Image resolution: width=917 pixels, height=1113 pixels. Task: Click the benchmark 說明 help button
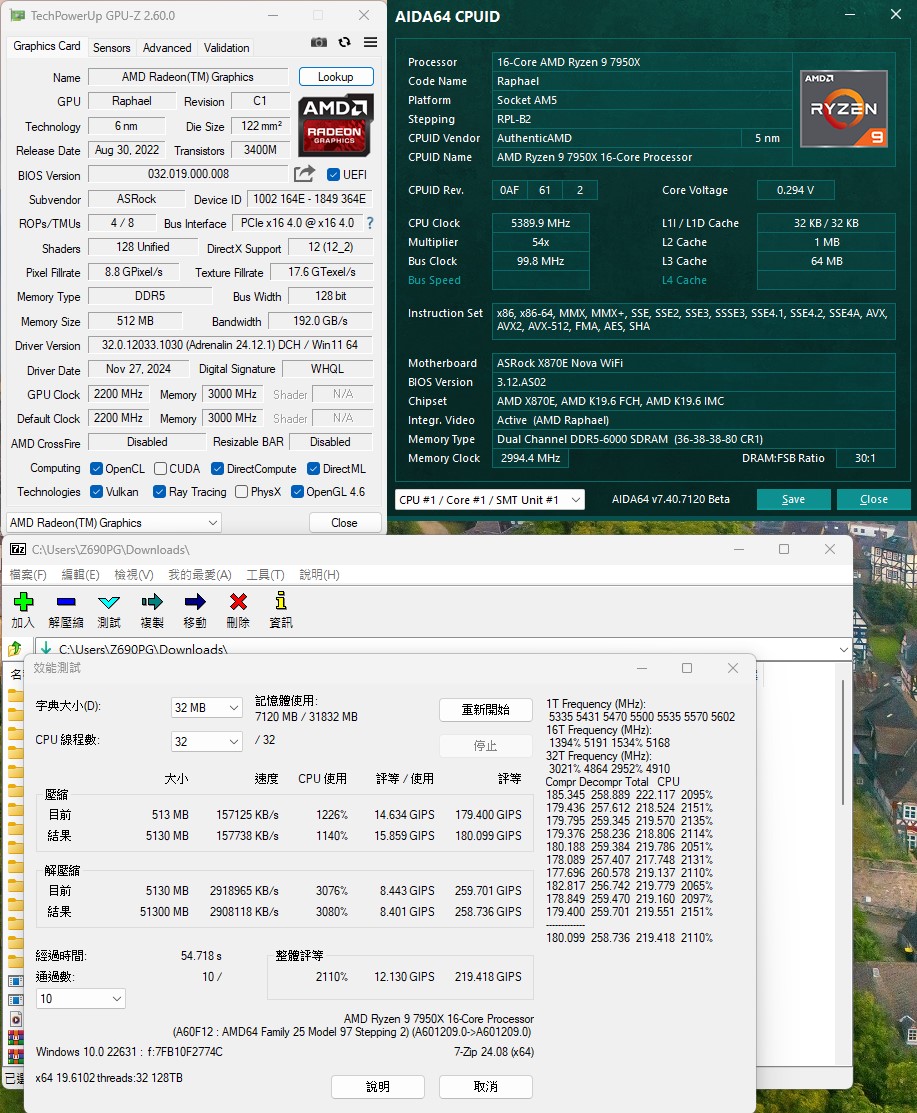click(378, 1087)
